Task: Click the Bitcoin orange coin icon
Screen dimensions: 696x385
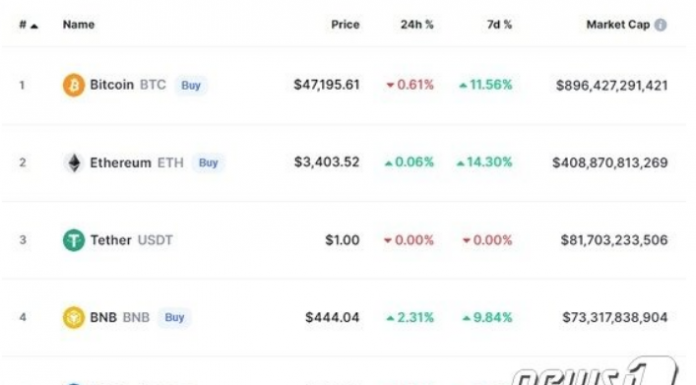Action: [73, 85]
